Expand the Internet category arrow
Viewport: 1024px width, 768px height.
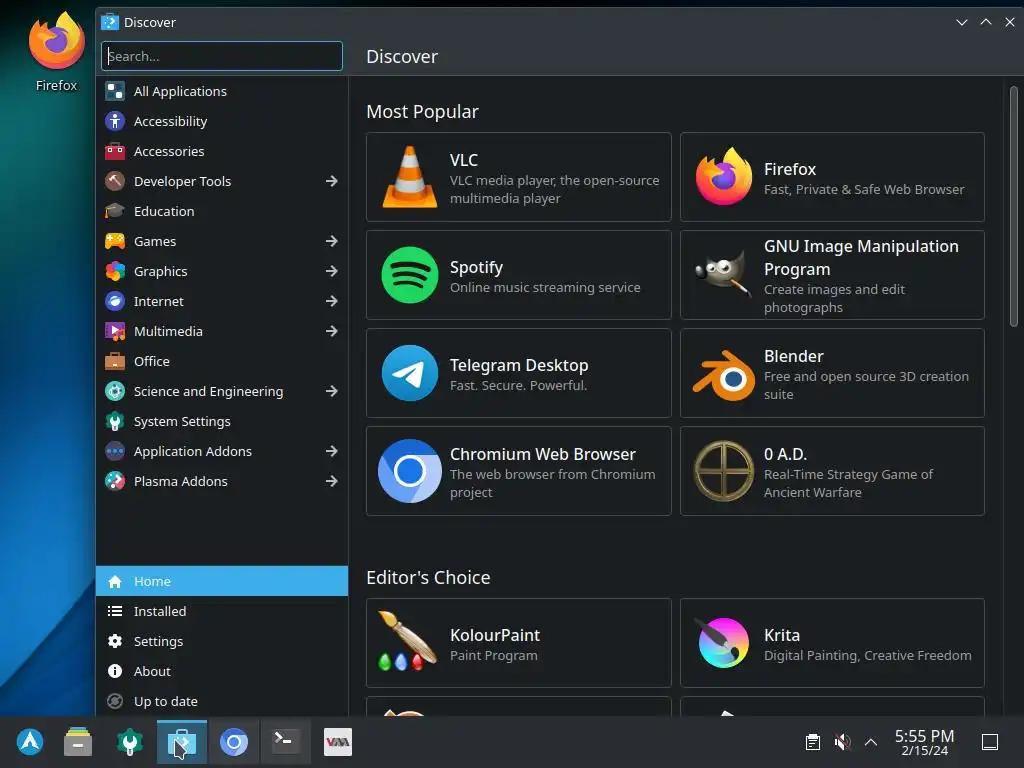pyautogui.click(x=332, y=301)
